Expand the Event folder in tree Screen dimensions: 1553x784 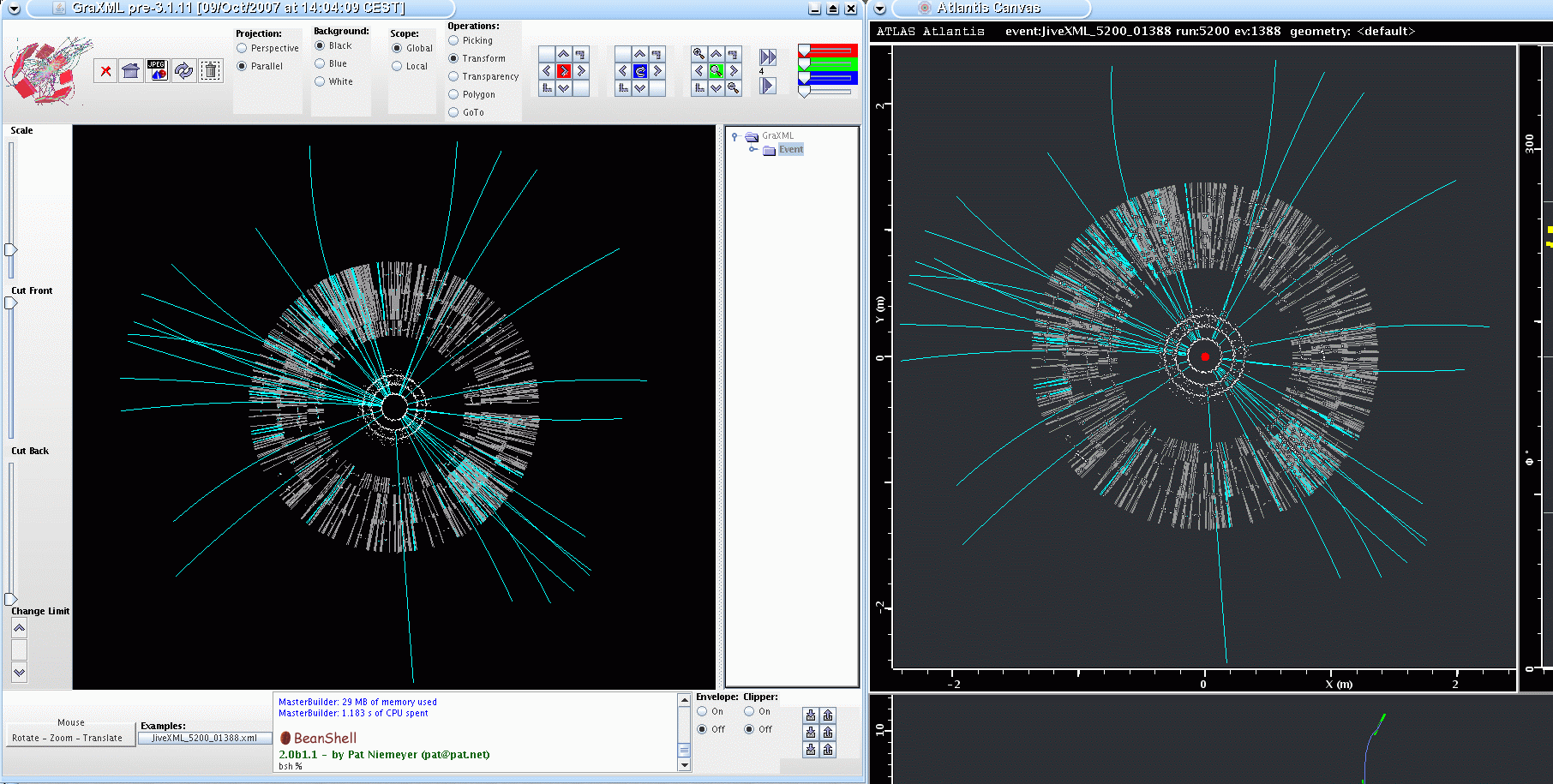point(753,150)
